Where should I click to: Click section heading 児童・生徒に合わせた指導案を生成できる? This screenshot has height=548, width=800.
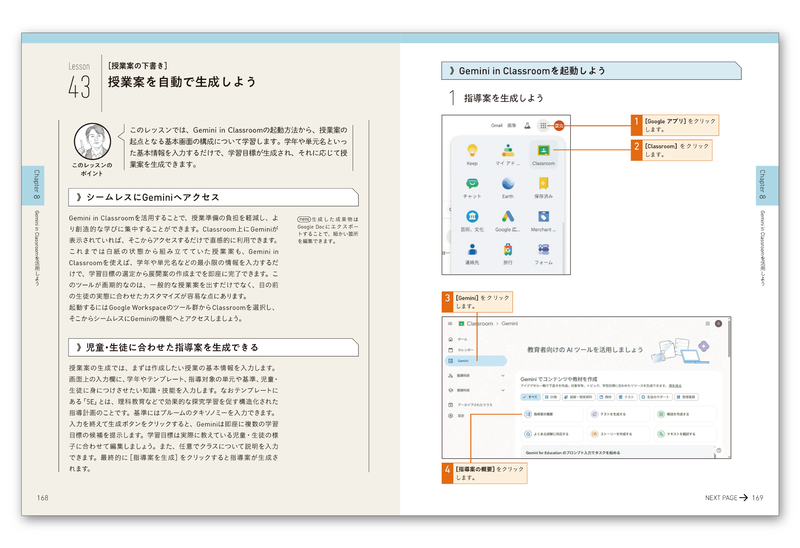pos(213,347)
